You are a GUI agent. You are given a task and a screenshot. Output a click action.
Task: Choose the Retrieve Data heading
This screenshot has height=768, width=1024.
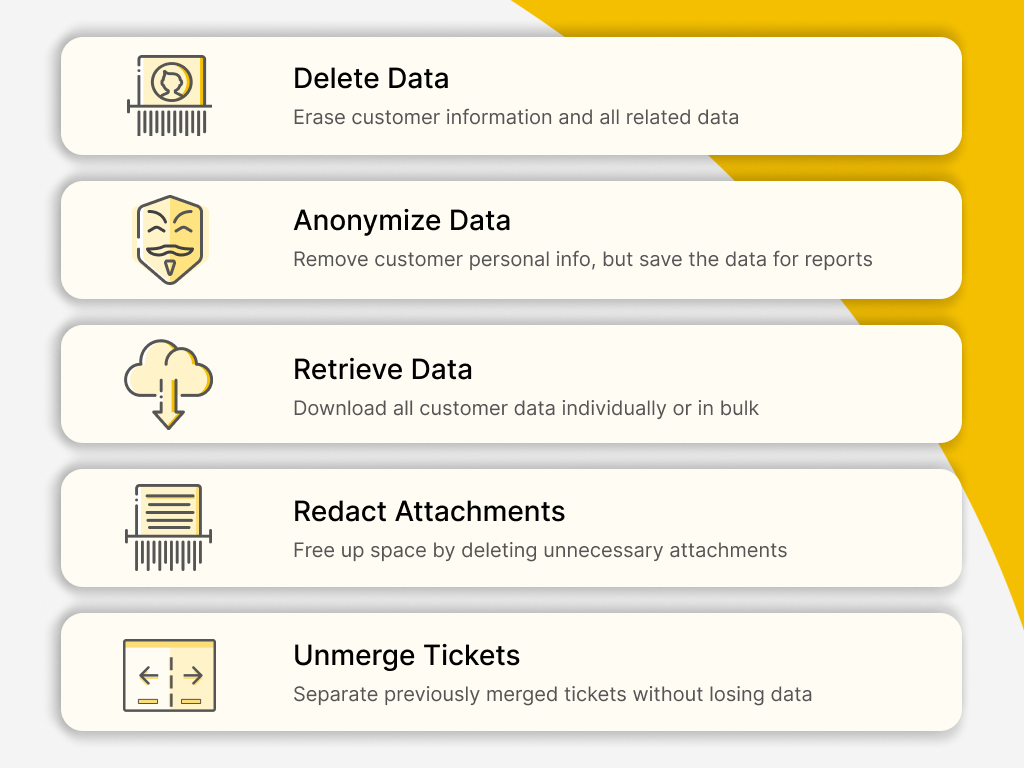pyautogui.click(x=382, y=369)
